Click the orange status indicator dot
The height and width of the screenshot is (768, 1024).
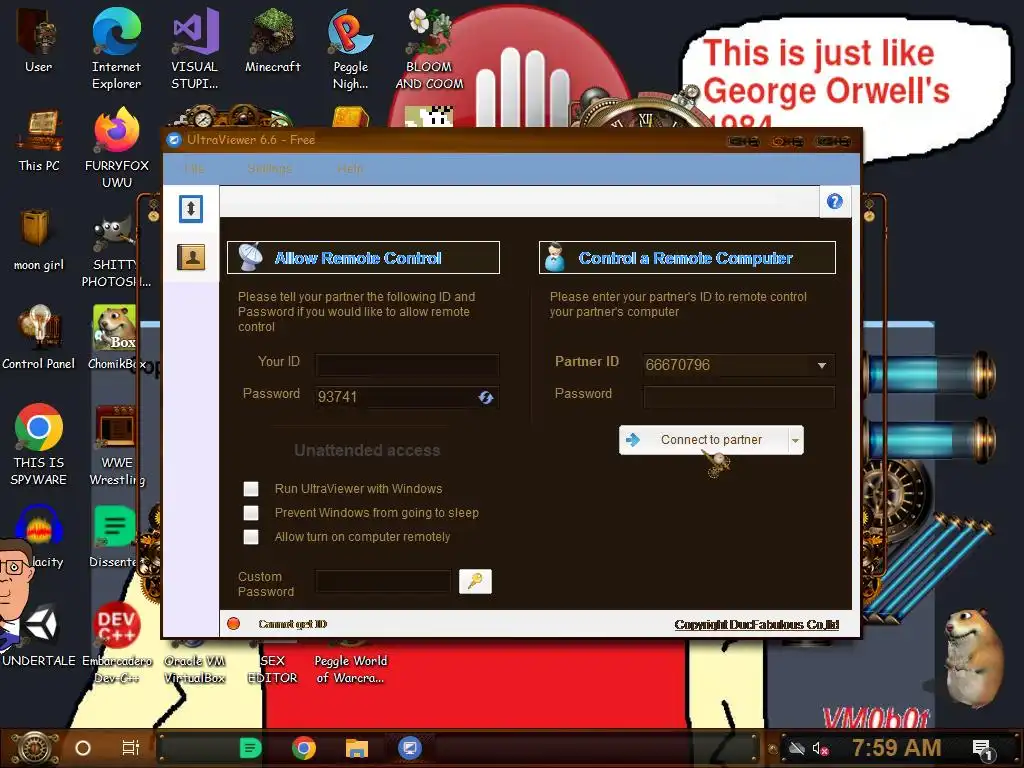[x=233, y=624]
